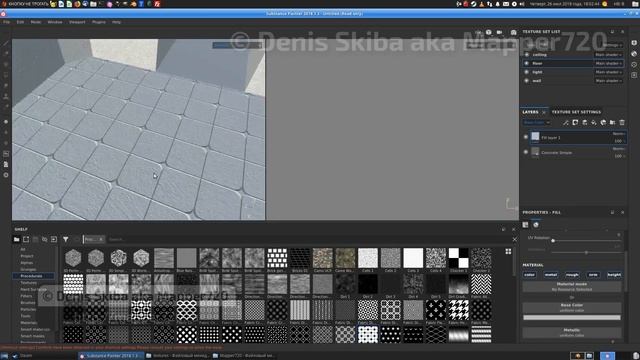The height and width of the screenshot is (360, 640).
Task: Open the fill projection icon in Properties
Action: (x=526, y=225)
